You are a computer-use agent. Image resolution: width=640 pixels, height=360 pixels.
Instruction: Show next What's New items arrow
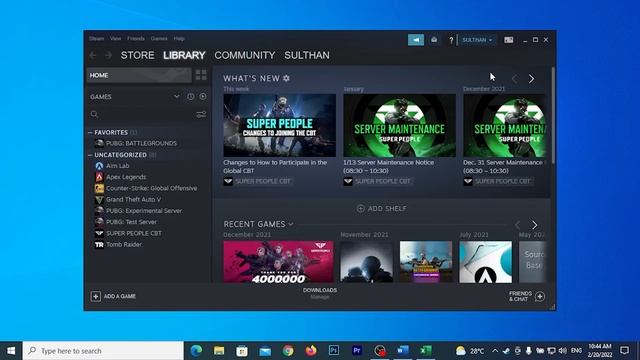pos(531,79)
